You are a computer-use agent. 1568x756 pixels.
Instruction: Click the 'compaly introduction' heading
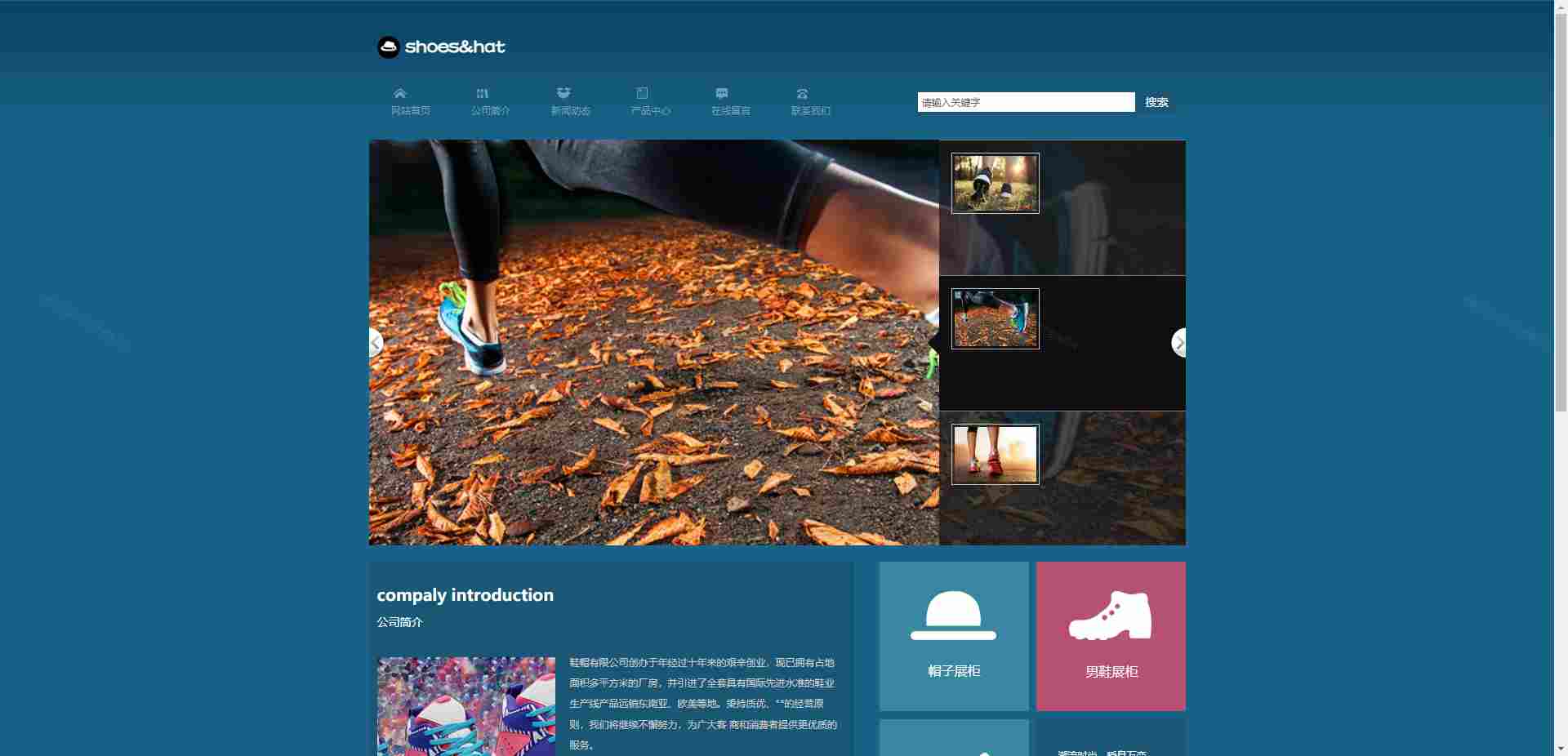465,595
